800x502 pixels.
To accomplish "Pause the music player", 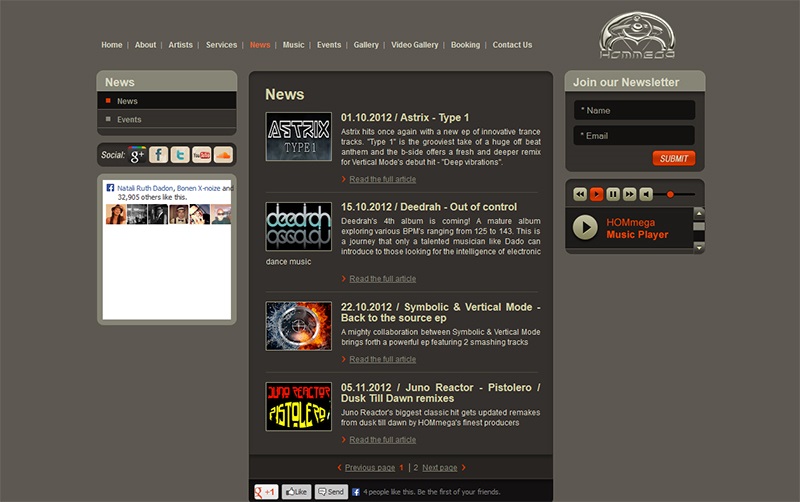I will pyautogui.click(x=614, y=194).
